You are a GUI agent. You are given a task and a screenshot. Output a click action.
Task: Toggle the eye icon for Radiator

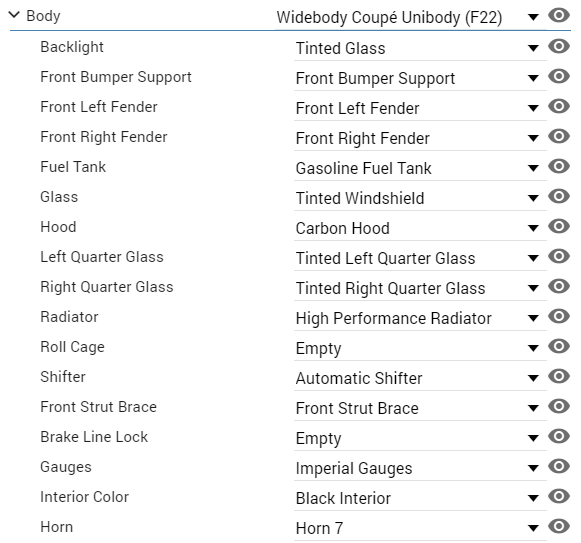558,316
